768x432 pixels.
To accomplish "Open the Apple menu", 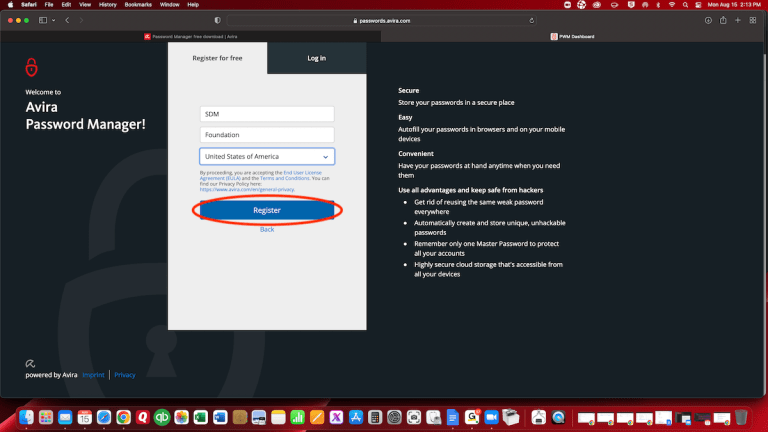I will [10, 4].
